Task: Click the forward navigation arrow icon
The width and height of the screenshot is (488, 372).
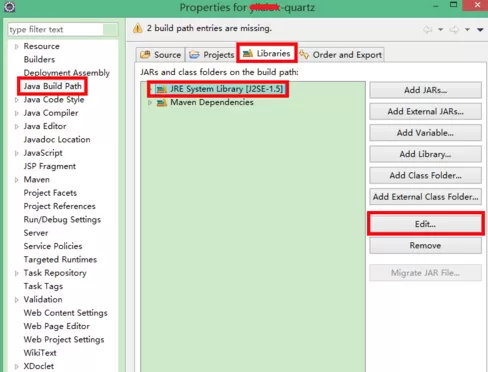Action: point(454,30)
